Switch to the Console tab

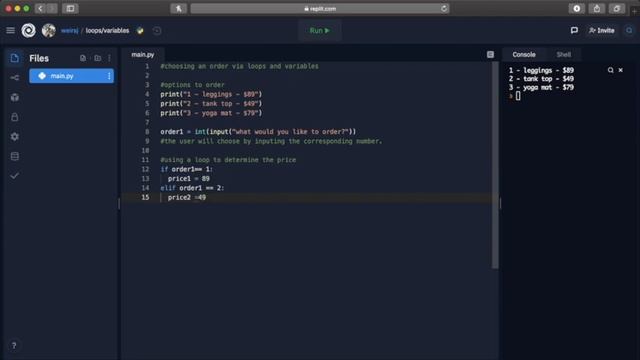click(524, 54)
